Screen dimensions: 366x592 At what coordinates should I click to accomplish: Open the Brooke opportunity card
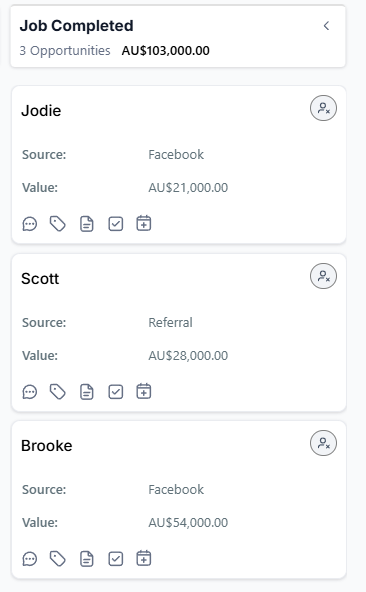pyautogui.click(x=179, y=500)
